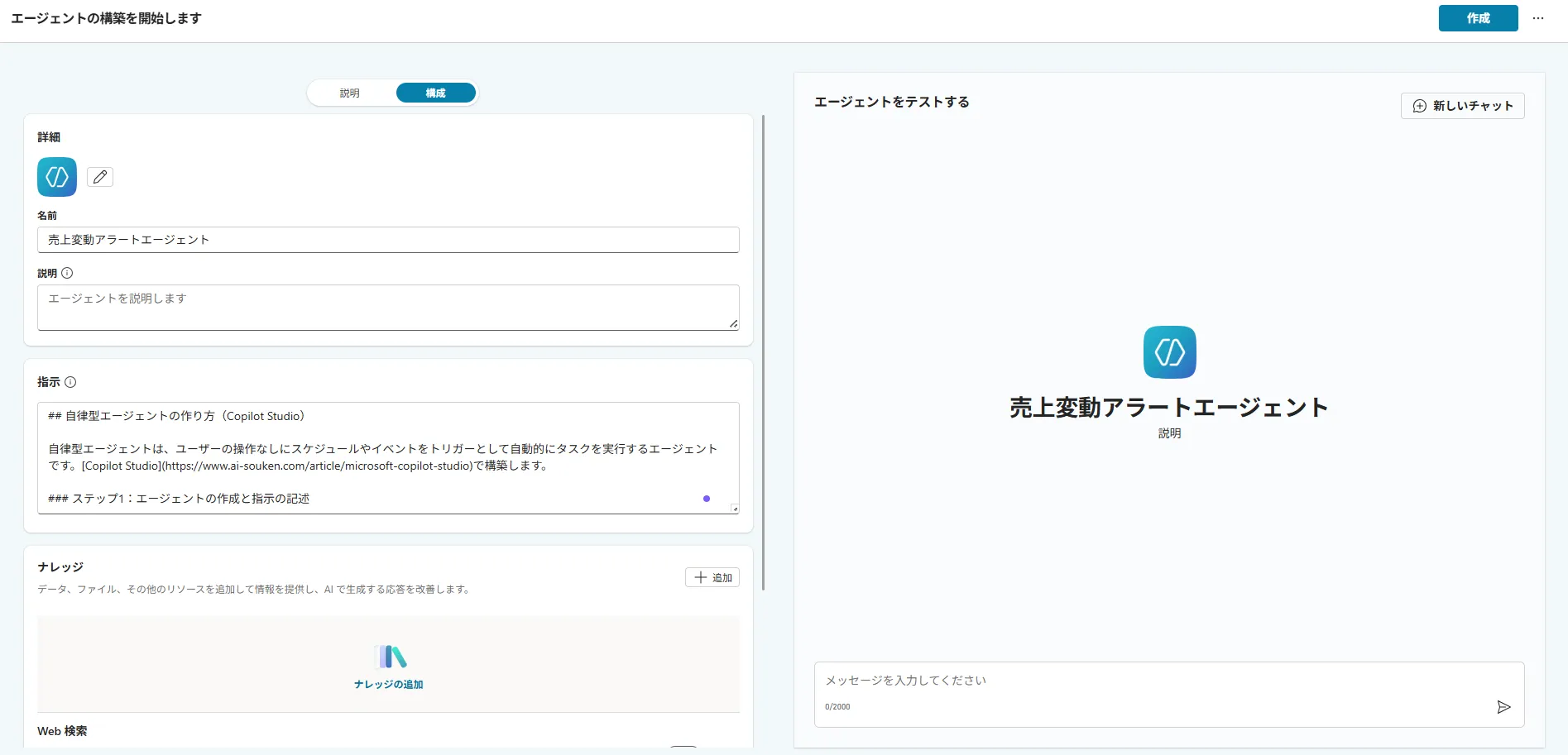Click the knowledge books icon
This screenshot has width=1568, height=755.
pyautogui.click(x=391, y=657)
